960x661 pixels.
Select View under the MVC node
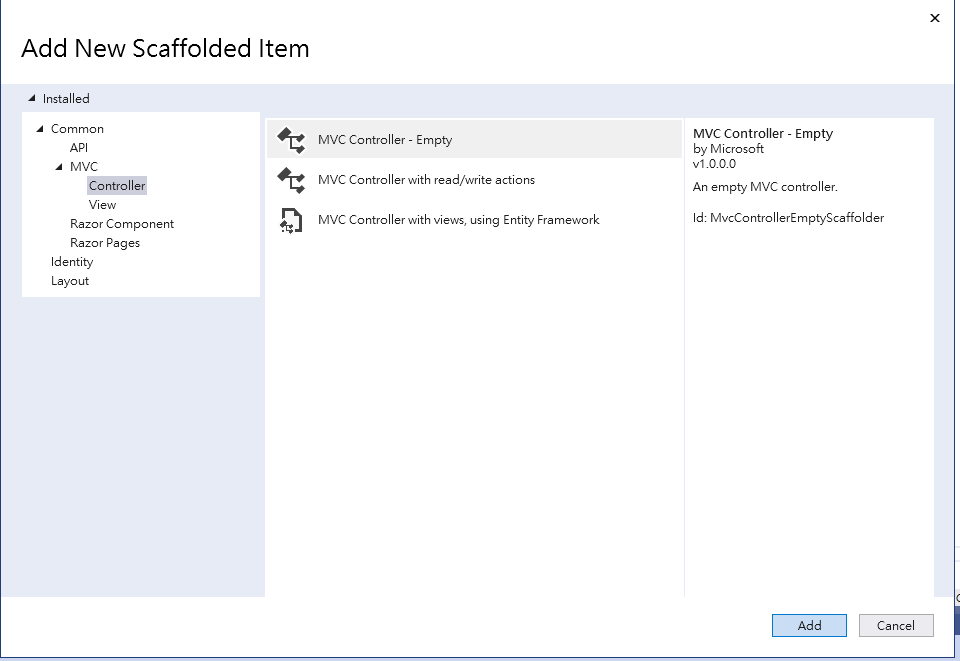pos(102,205)
